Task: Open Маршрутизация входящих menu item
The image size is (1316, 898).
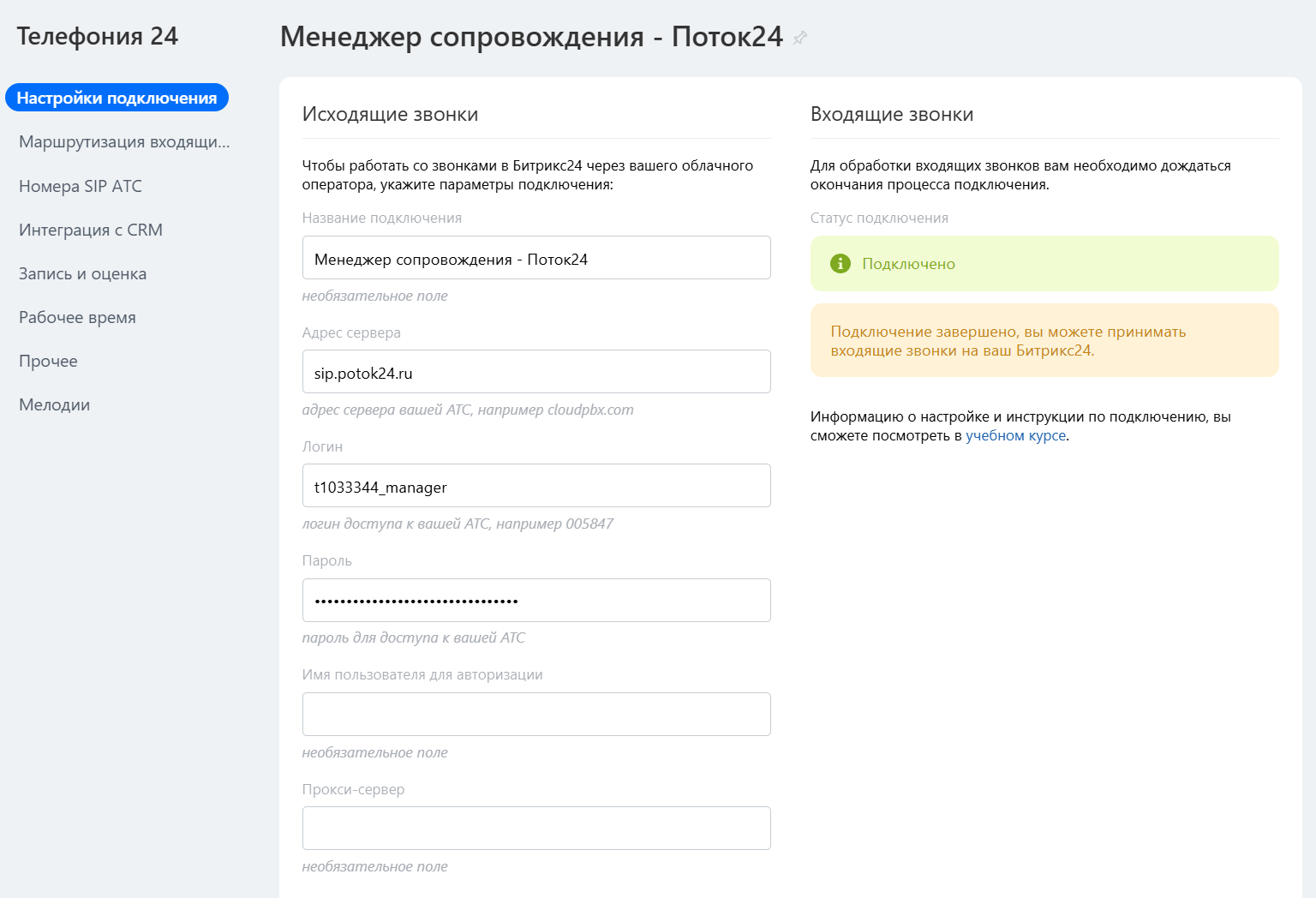Action: (124, 141)
